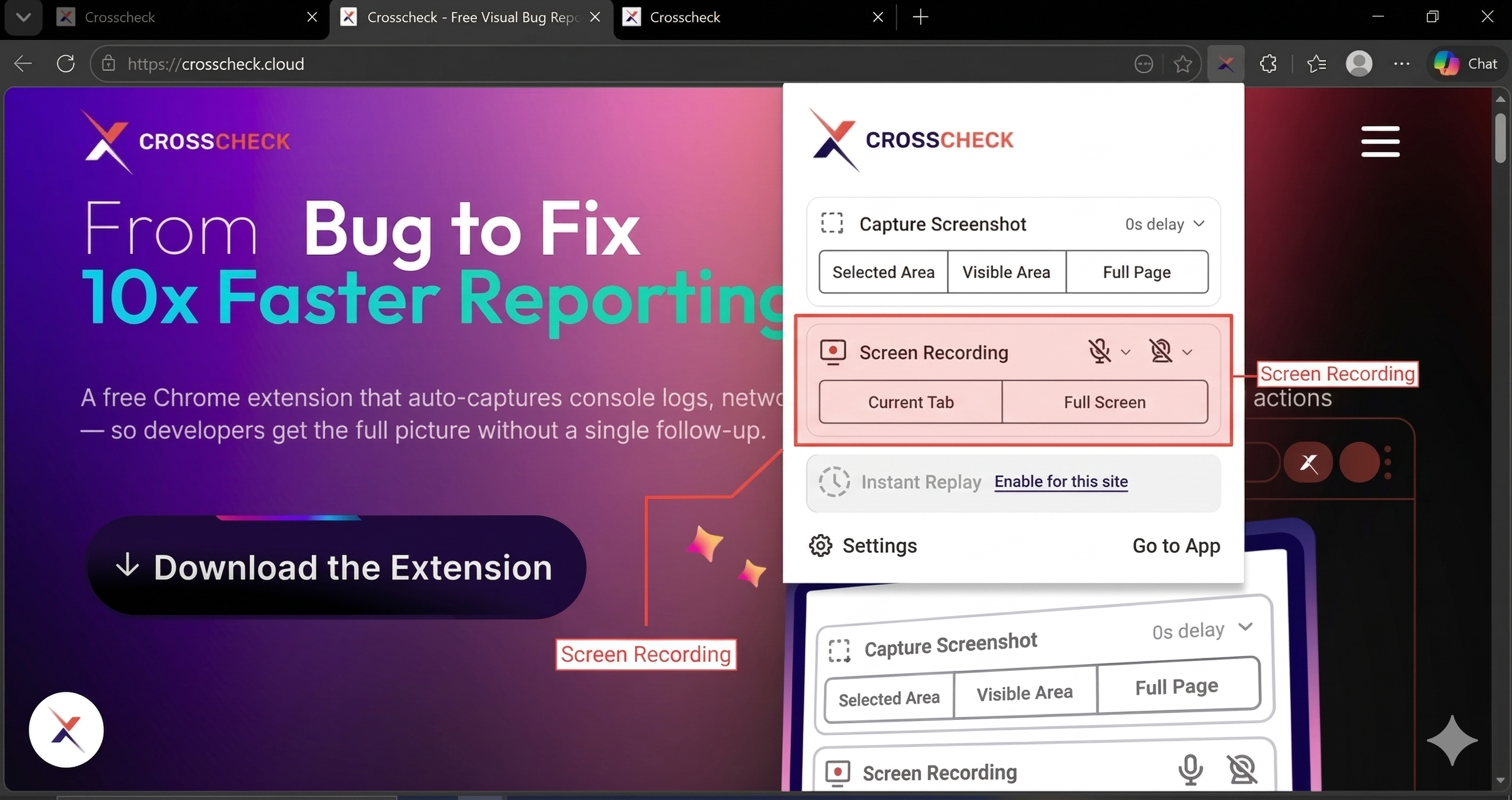Click the Download the Extension button
Image resolution: width=1512 pixels, height=800 pixels.
[x=336, y=567]
